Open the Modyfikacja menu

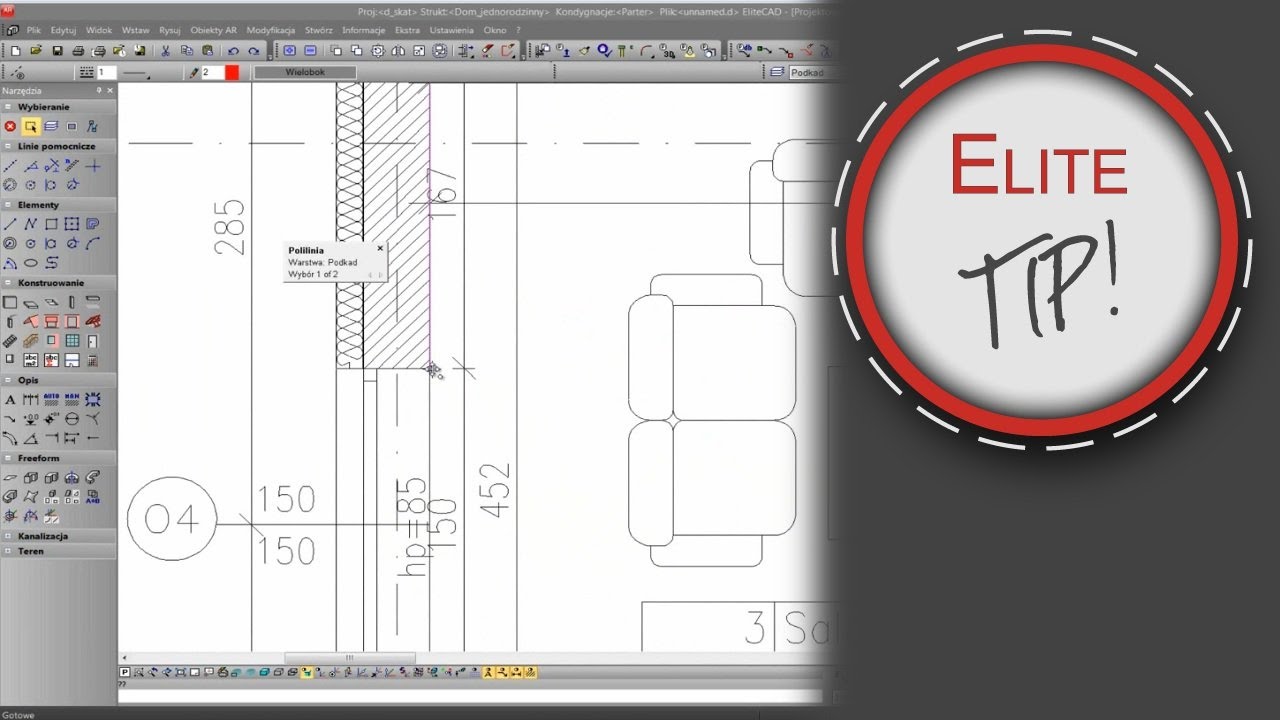(271, 31)
